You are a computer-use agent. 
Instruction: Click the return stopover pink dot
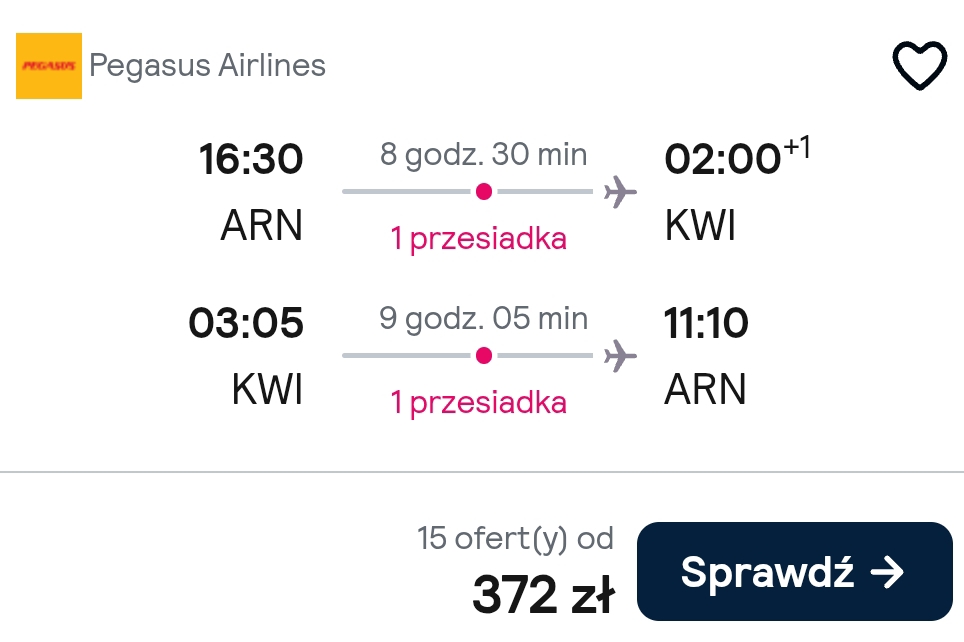484,355
